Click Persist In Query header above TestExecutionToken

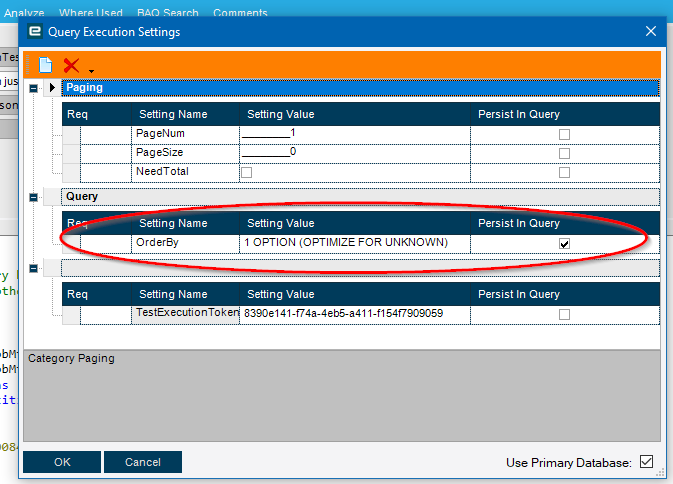565,294
